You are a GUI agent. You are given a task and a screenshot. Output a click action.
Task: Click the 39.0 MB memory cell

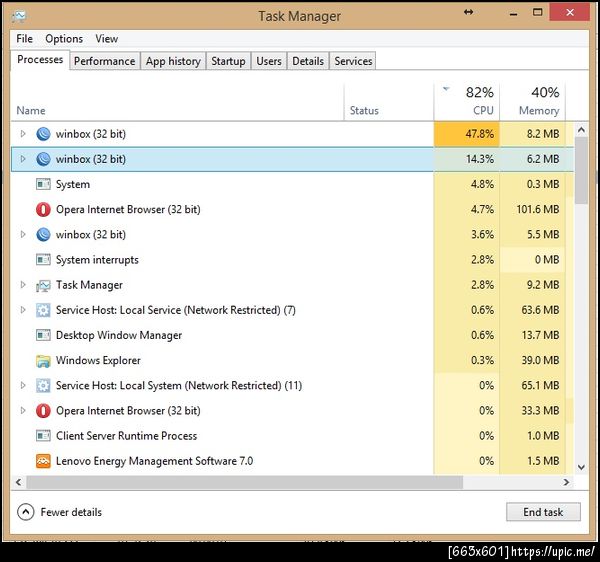(x=533, y=360)
